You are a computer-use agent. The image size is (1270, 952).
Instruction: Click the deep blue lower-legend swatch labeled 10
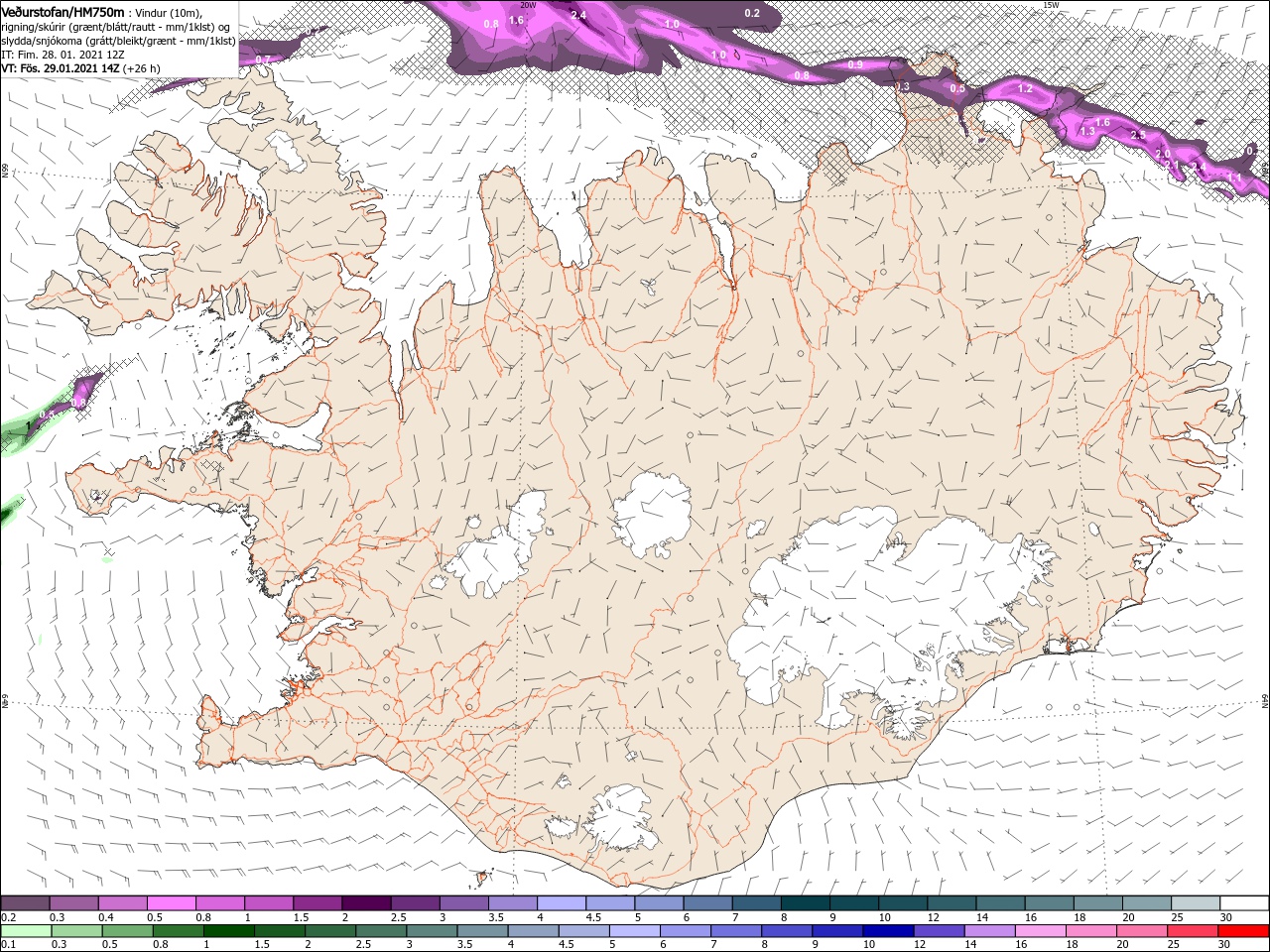[x=887, y=931]
